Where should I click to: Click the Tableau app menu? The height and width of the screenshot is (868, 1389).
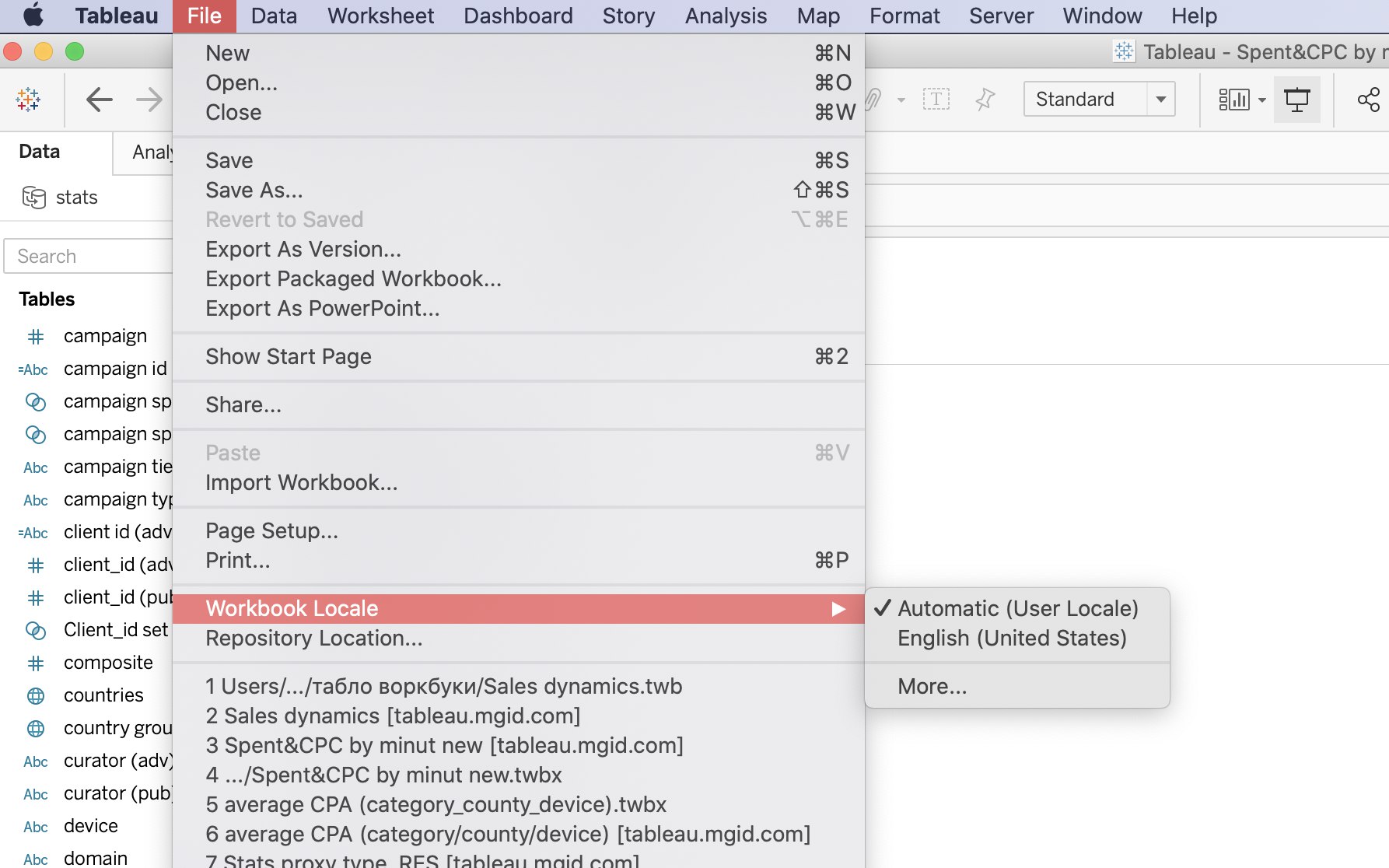point(116,16)
